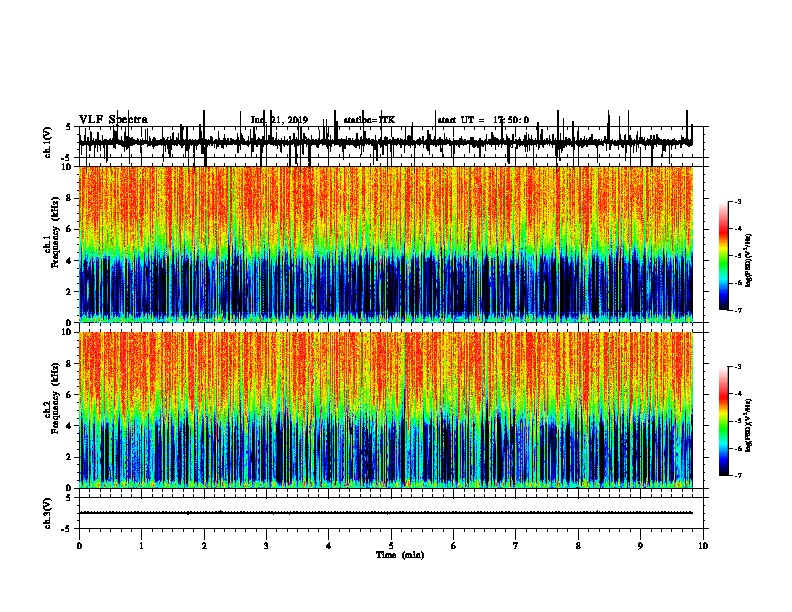Click the '3' time axis tick label
Screen dimensions: 792x612
(266, 546)
